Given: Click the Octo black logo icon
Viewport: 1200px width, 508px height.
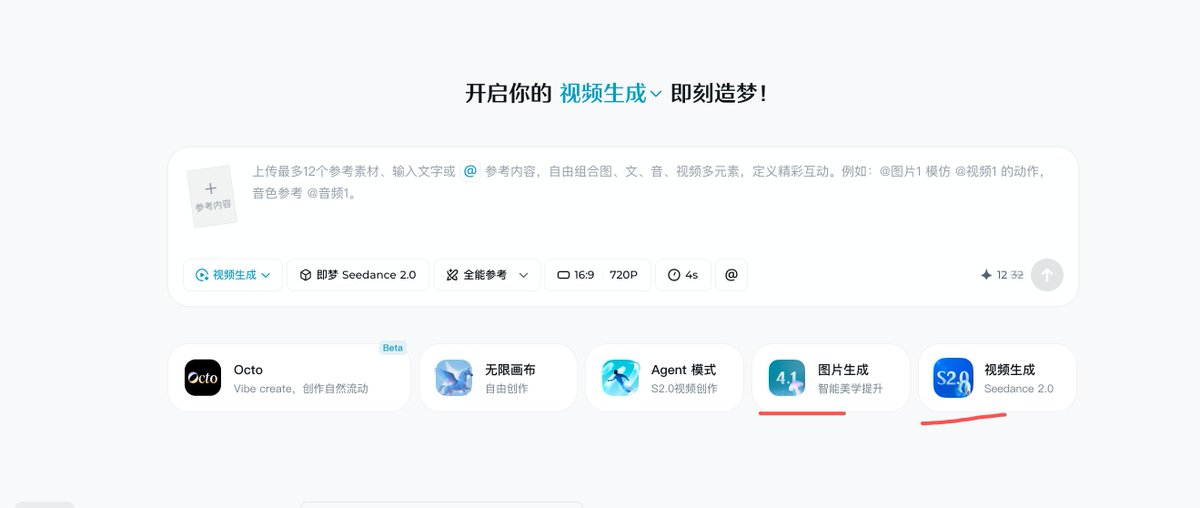Looking at the screenshot, I should 203,378.
